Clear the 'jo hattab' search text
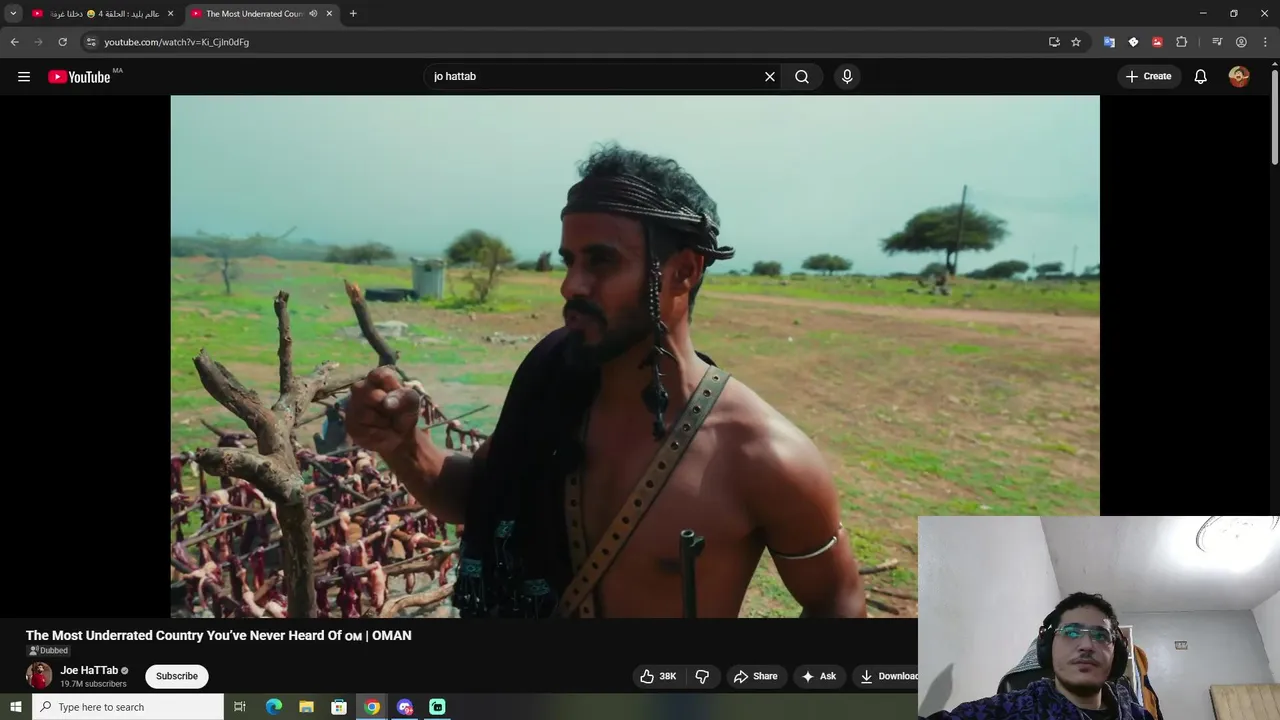Image resolution: width=1280 pixels, height=720 pixels. (770, 77)
